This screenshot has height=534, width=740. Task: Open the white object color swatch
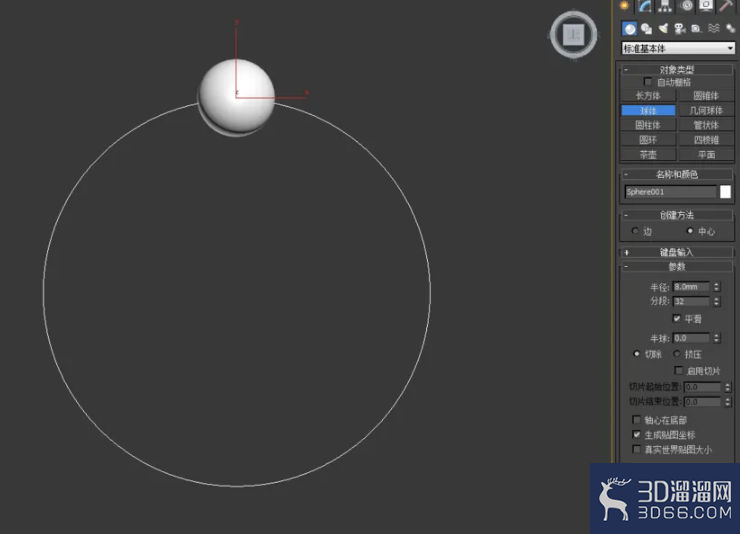[725, 192]
